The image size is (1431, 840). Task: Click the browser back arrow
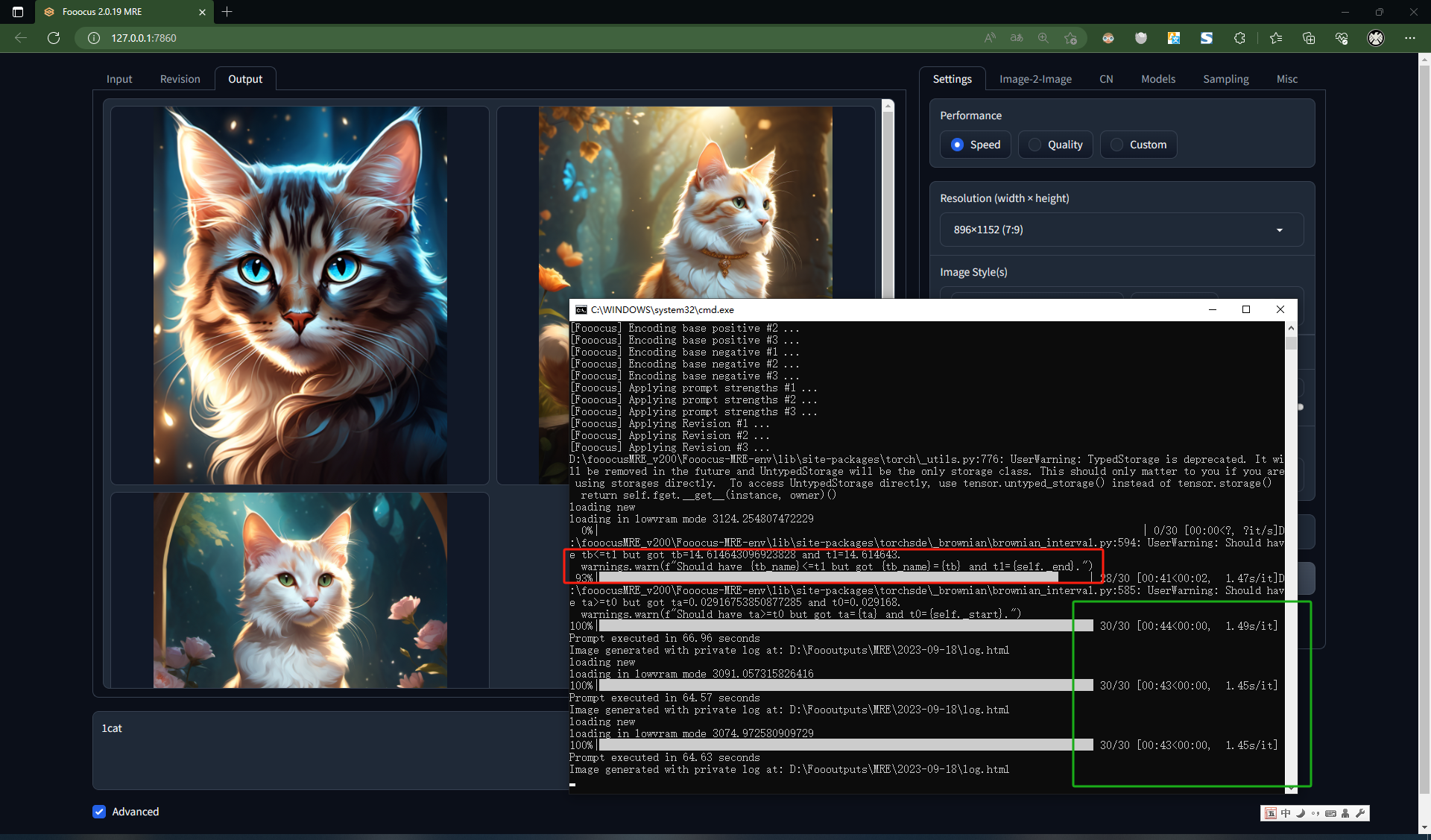pyautogui.click(x=21, y=38)
